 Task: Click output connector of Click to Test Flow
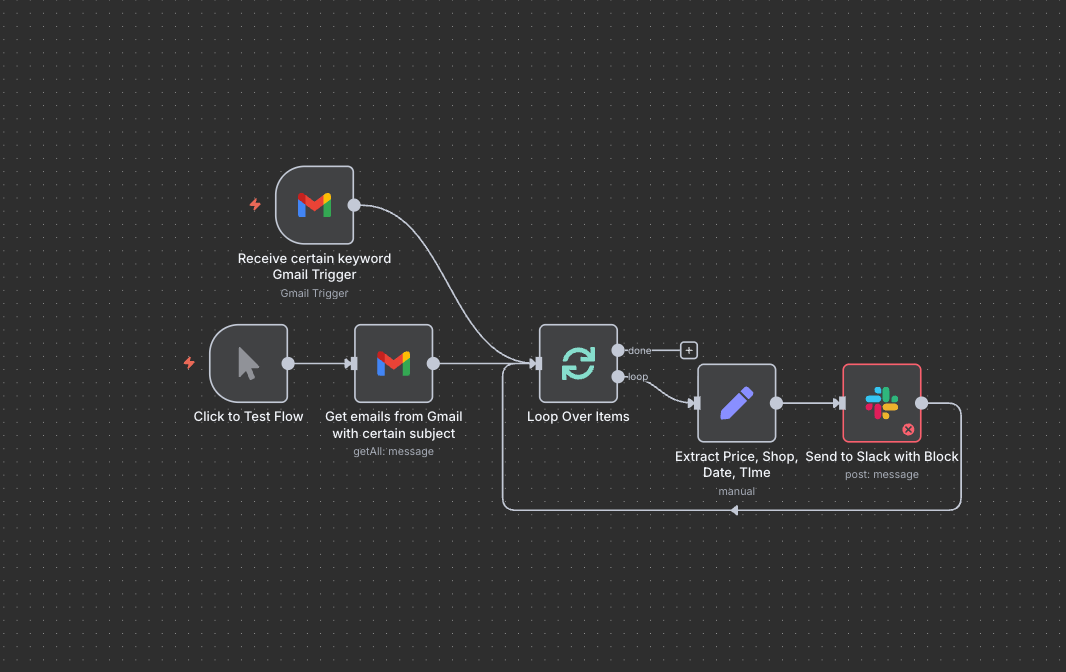(288, 364)
